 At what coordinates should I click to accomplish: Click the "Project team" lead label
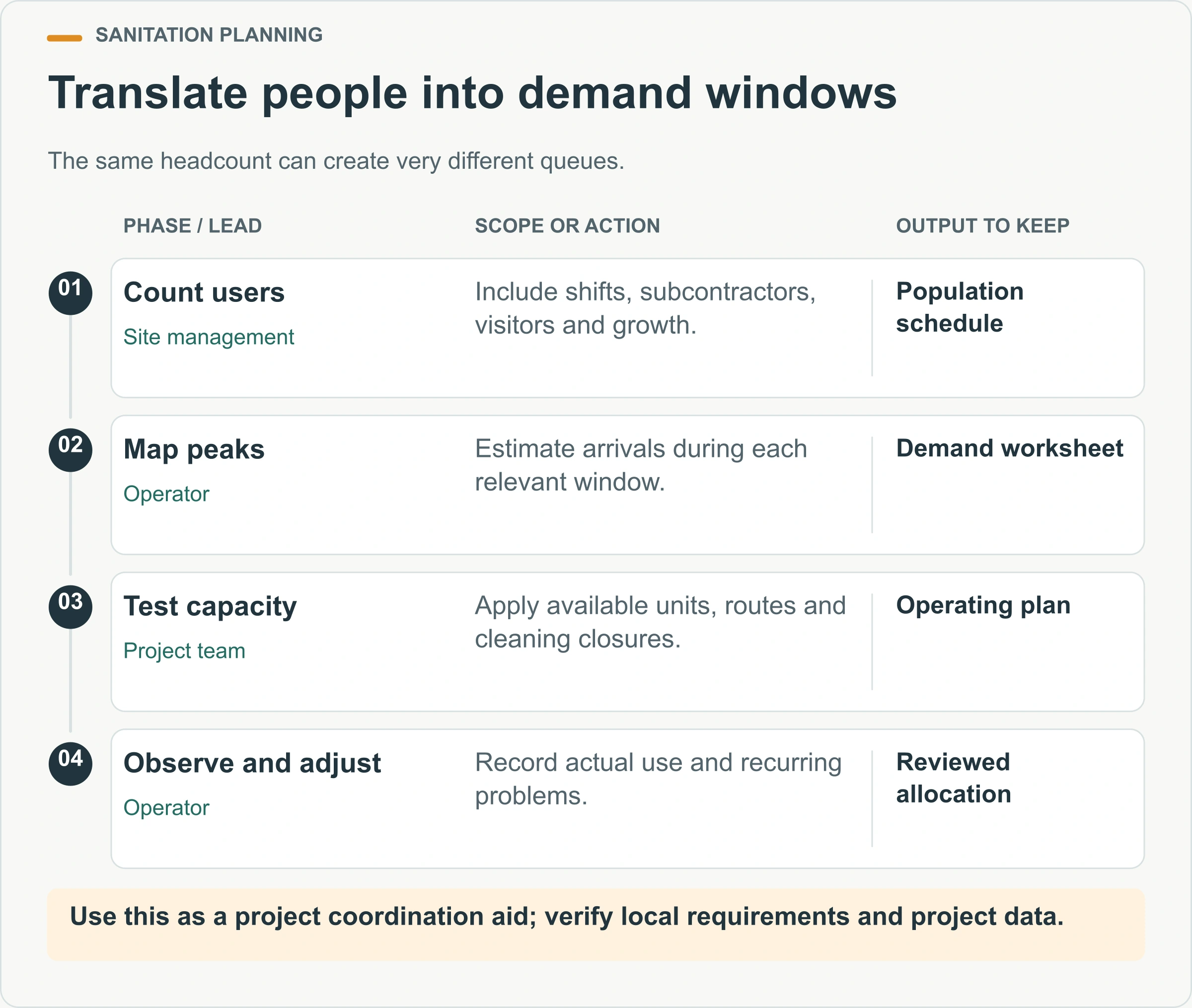[185, 651]
